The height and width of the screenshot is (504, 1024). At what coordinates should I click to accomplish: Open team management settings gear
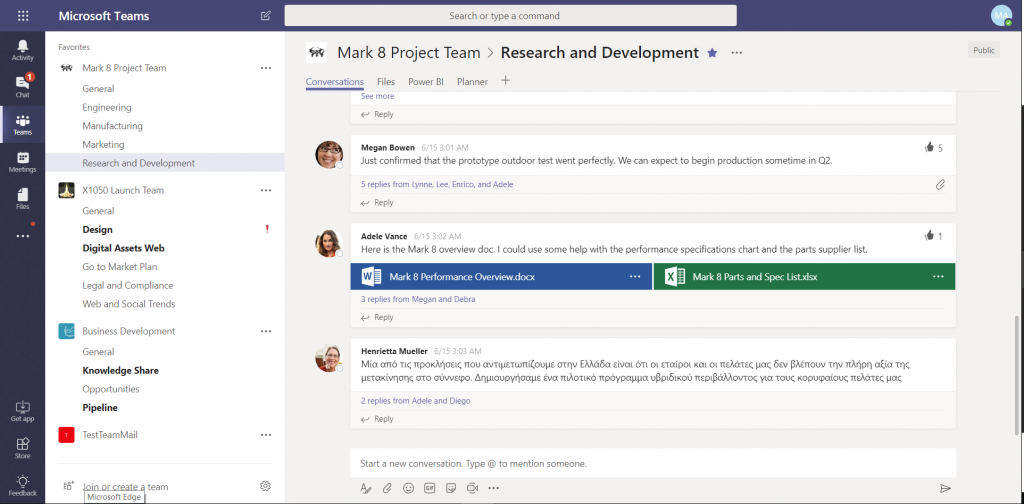(265, 486)
